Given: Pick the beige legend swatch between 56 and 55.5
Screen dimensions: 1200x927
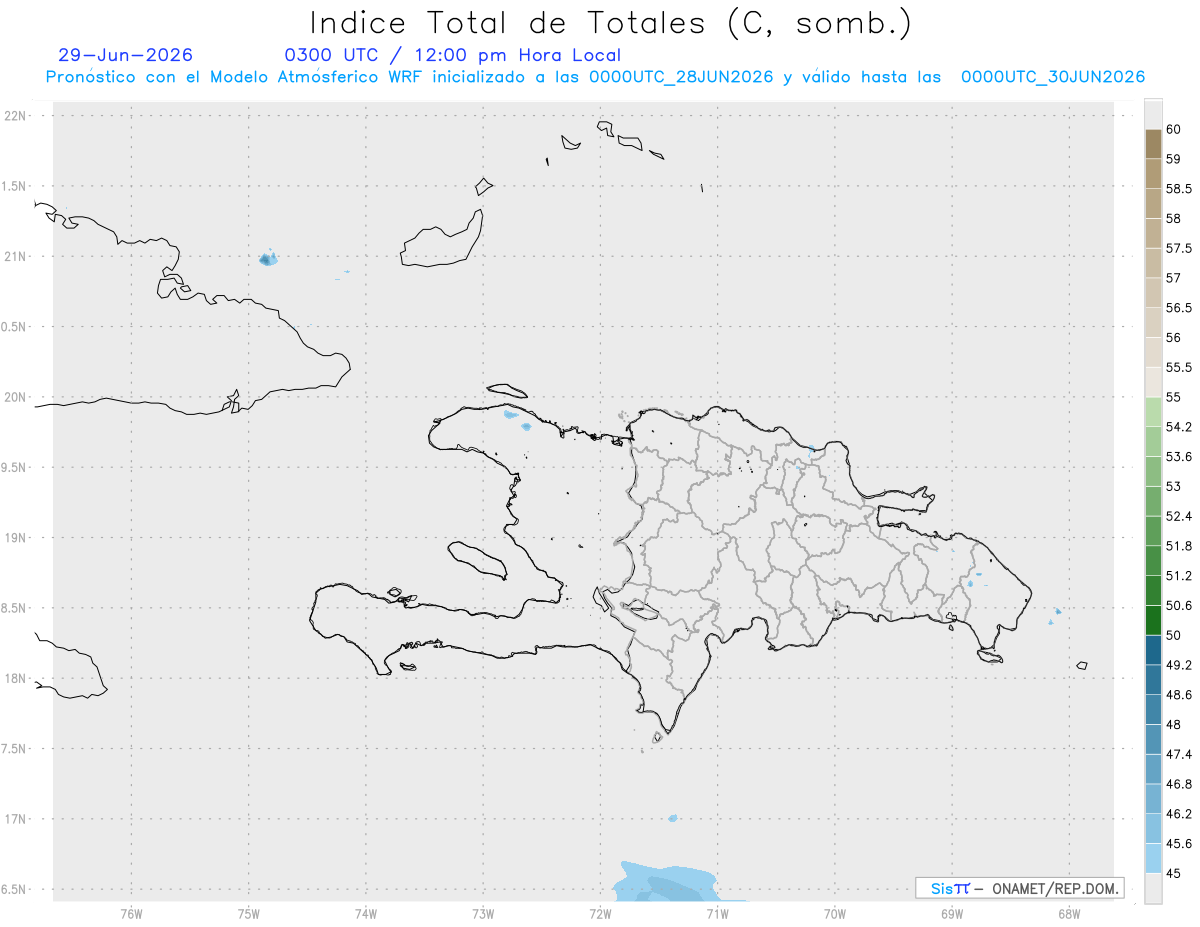Looking at the screenshot, I should pos(1153,353).
